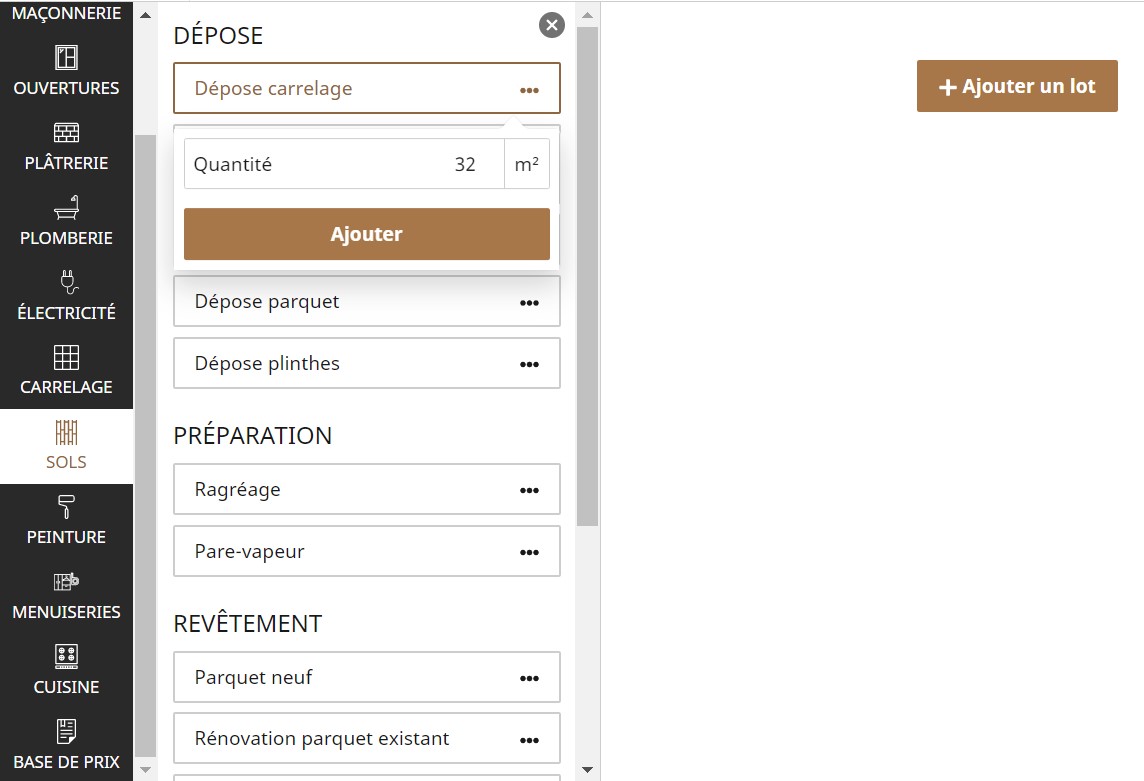Open the Plomberie bathtub icon
The height and width of the screenshot is (781, 1144).
tap(66, 208)
